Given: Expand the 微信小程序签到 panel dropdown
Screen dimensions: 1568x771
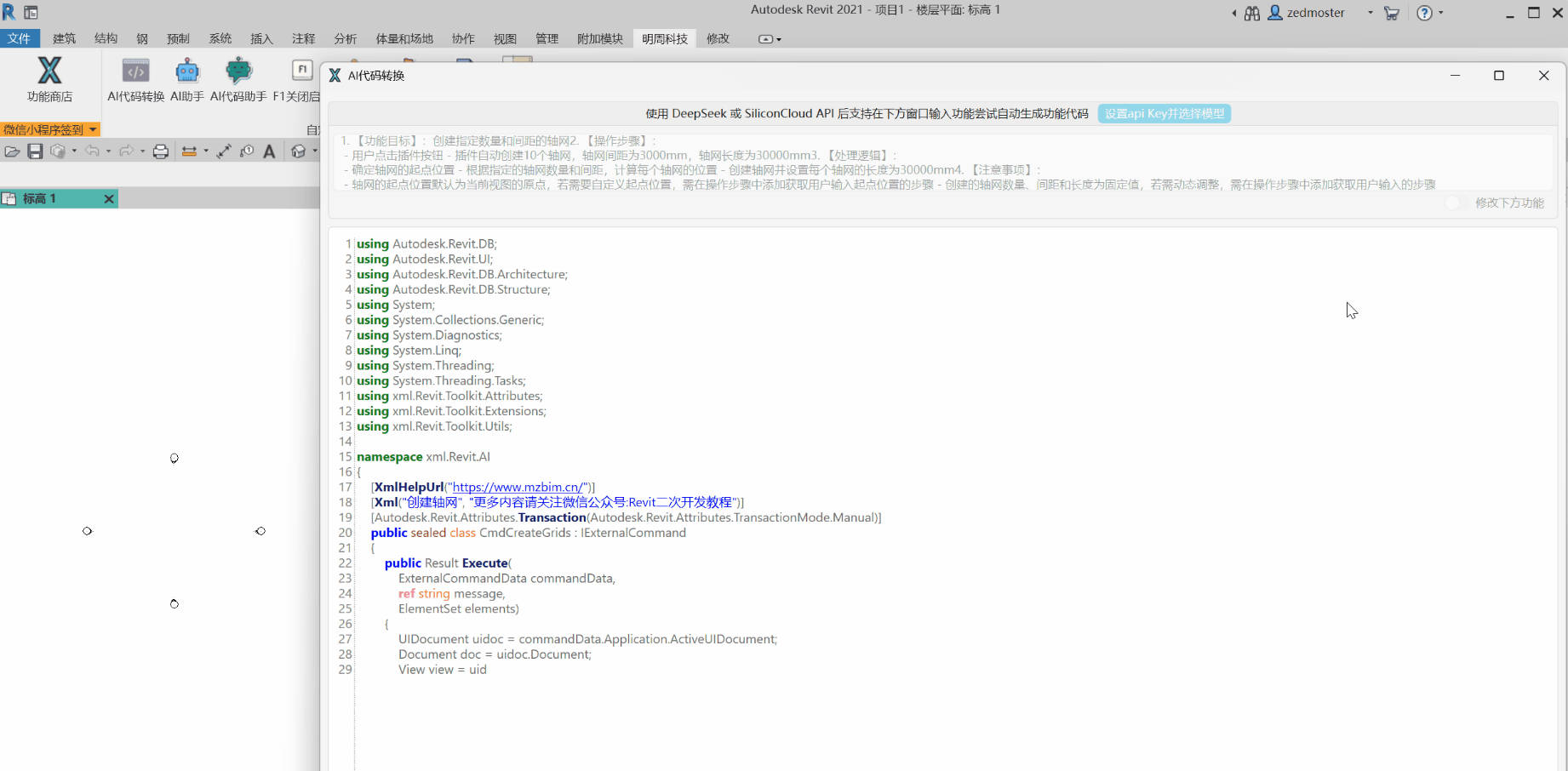Looking at the screenshot, I should tap(93, 129).
